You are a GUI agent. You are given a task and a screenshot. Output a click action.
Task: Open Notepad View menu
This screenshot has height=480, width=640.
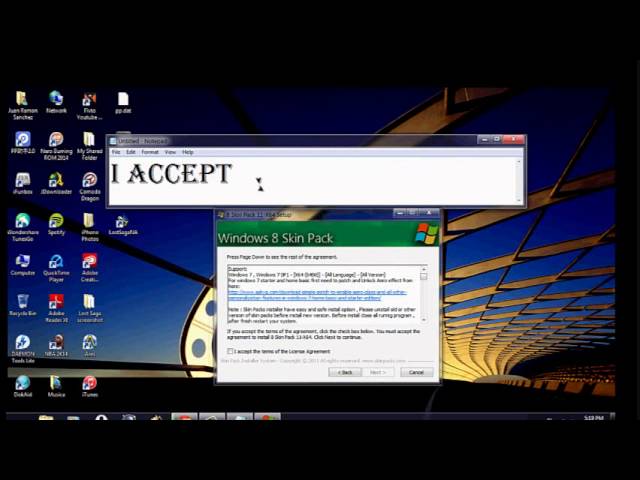170,152
